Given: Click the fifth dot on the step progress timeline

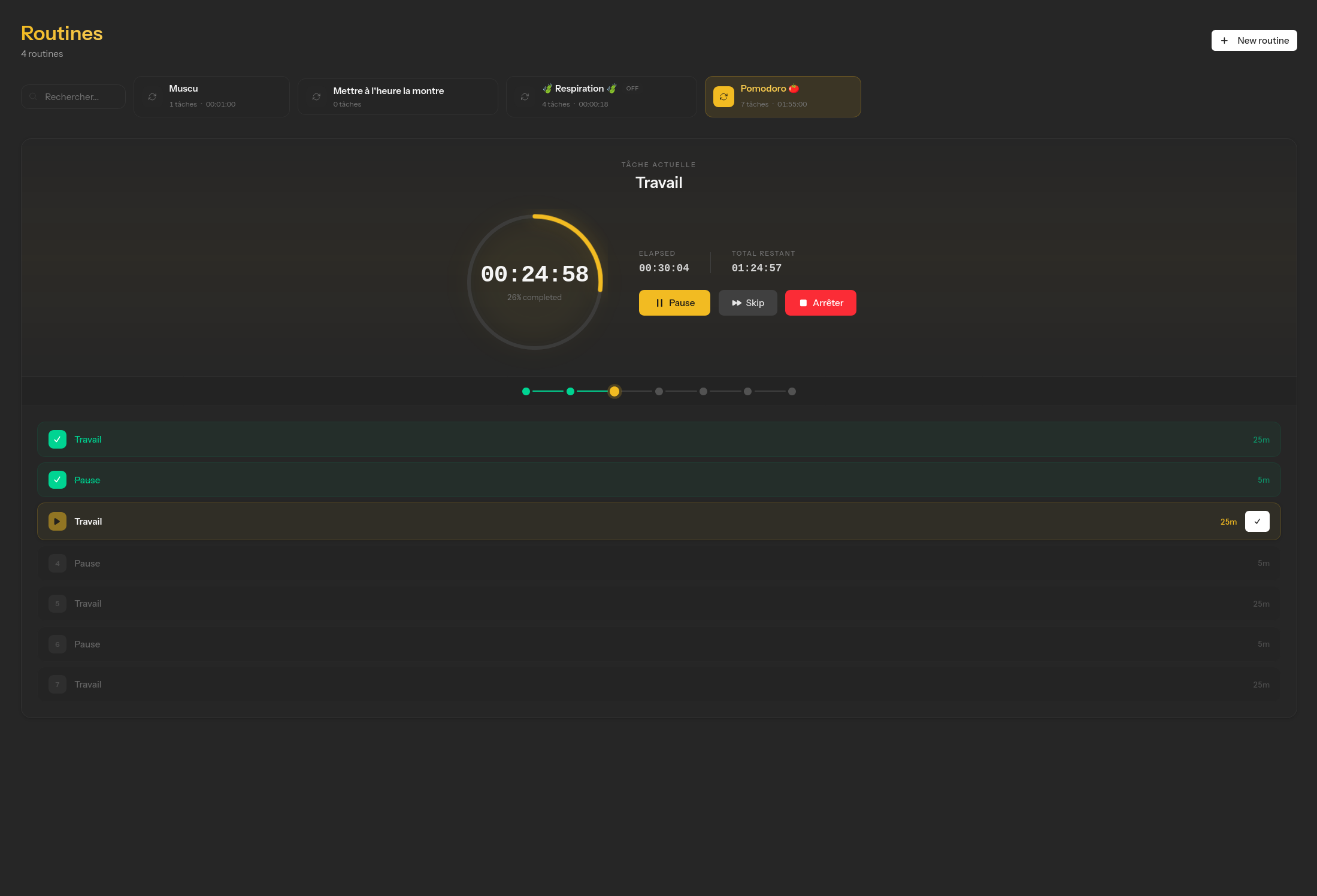Looking at the screenshot, I should coord(703,391).
